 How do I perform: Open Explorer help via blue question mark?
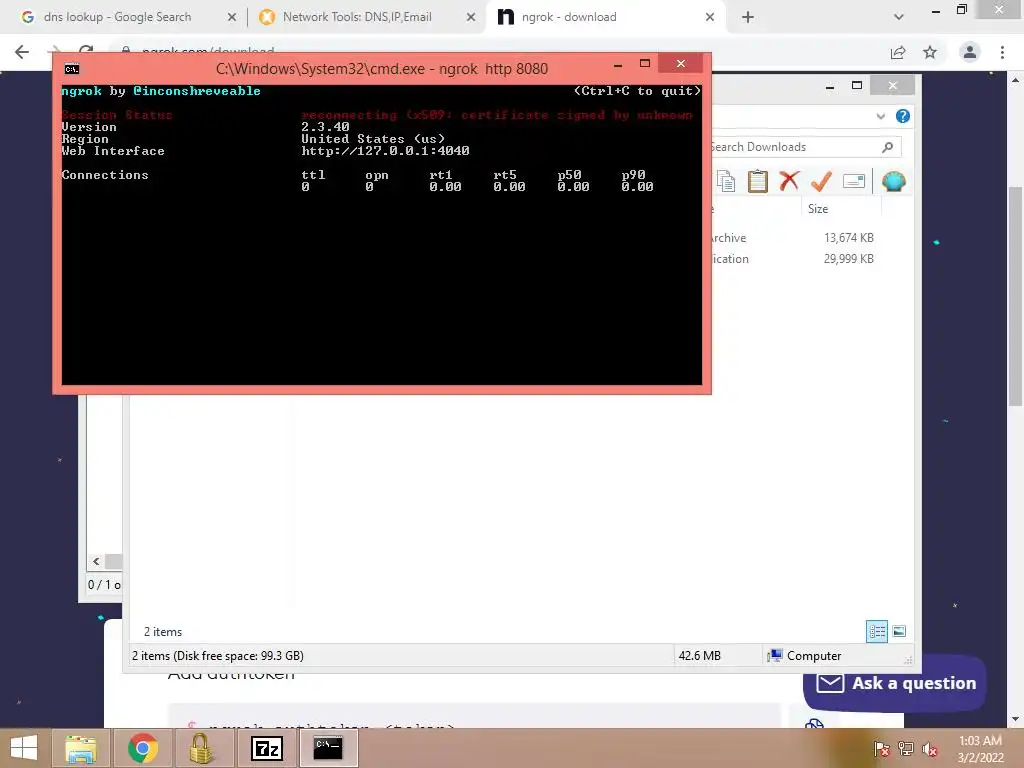pos(903,116)
